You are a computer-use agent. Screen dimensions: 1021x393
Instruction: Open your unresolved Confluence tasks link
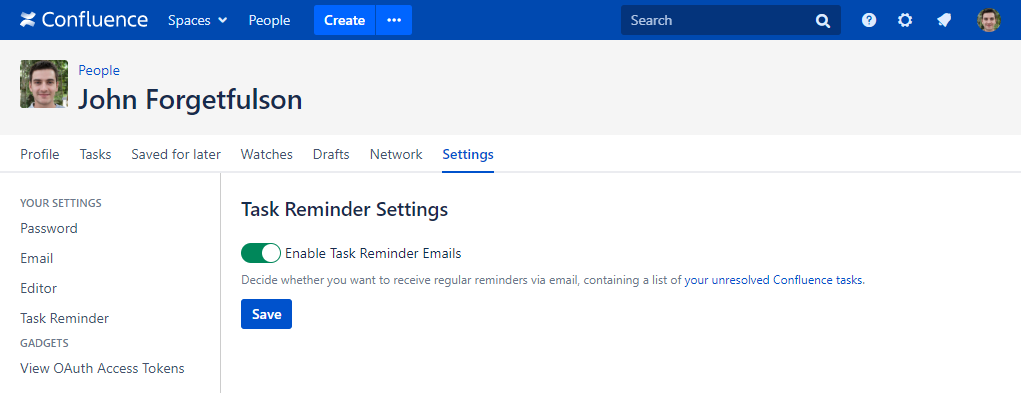[774, 280]
